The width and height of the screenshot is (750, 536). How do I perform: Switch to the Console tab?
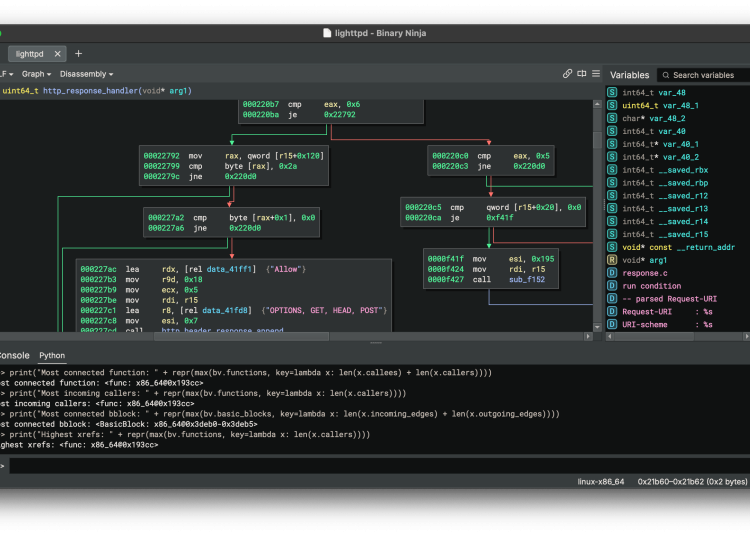tap(14, 355)
